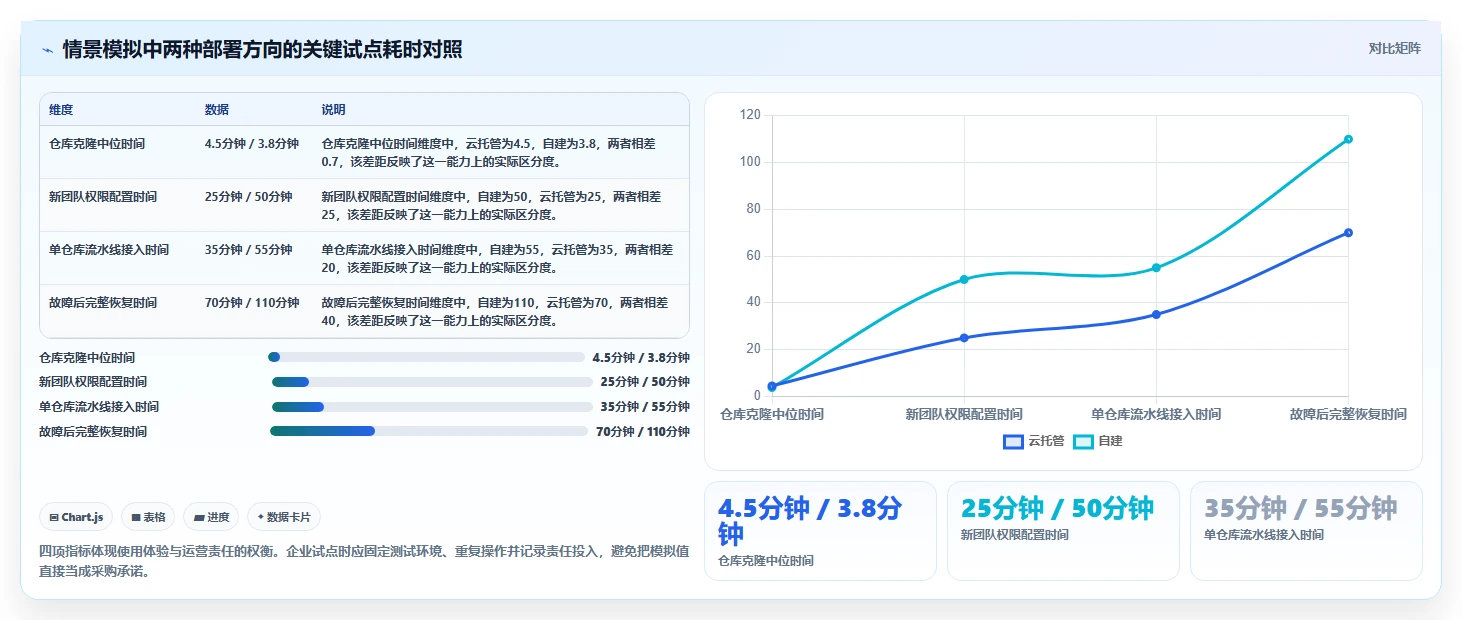Open the 25分钟 / 50分钟 data card
The width and height of the screenshot is (1462, 620).
1063,531
